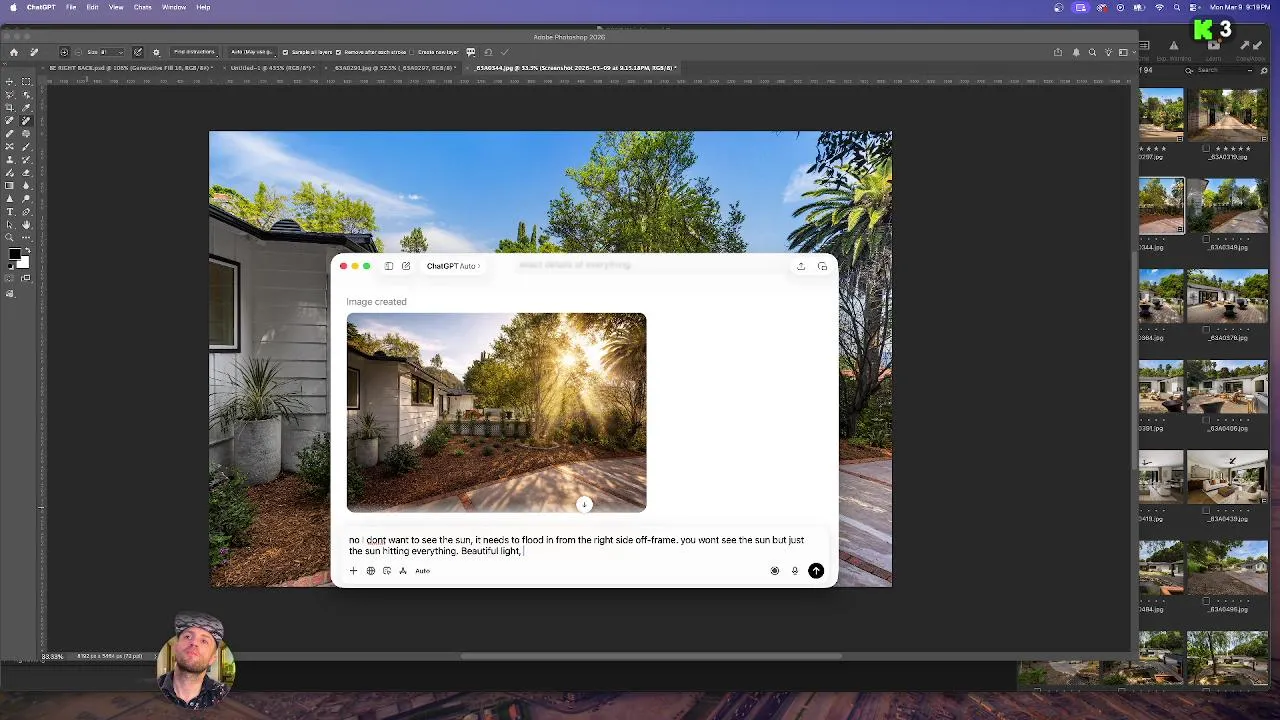The width and height of the screenshot is (1280, 720).
Task: Add attachment with plus icon in ChatGPT
Action: pos(353,571)
